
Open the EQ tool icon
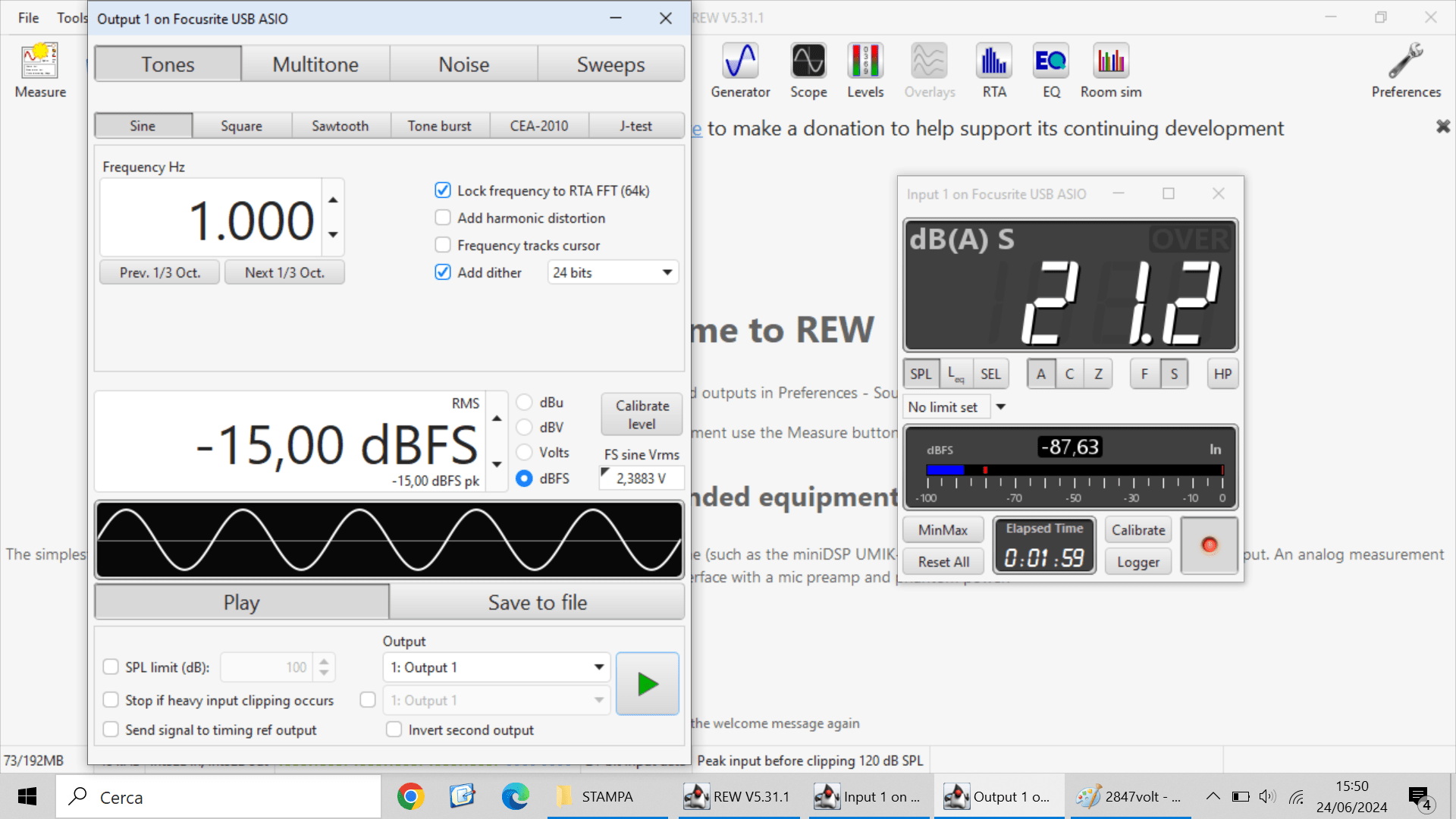[1051, 71]
